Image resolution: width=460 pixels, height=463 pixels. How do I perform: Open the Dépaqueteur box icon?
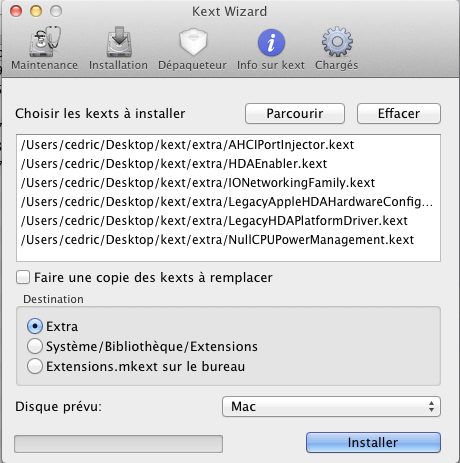point(193,42)
